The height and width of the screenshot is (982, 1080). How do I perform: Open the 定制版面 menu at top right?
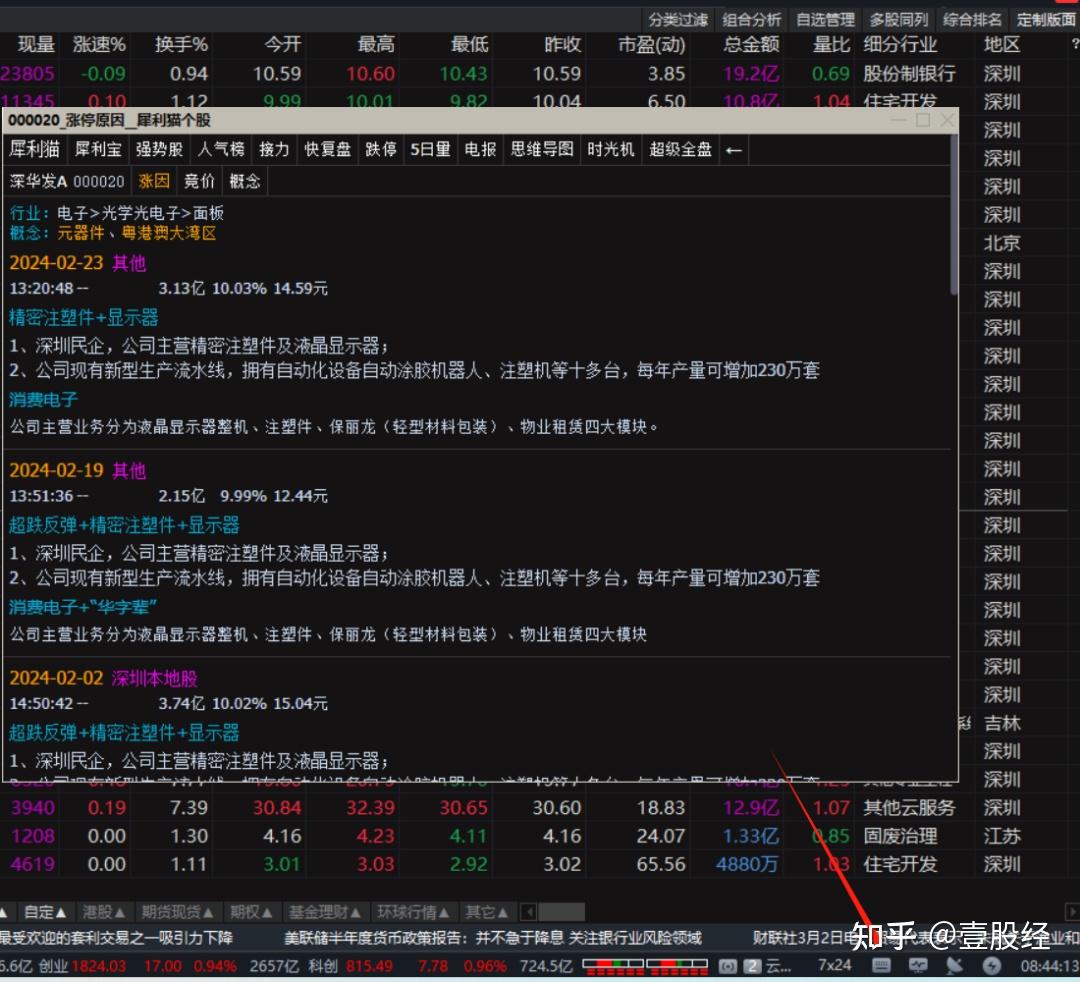(x=1044, y=18)
